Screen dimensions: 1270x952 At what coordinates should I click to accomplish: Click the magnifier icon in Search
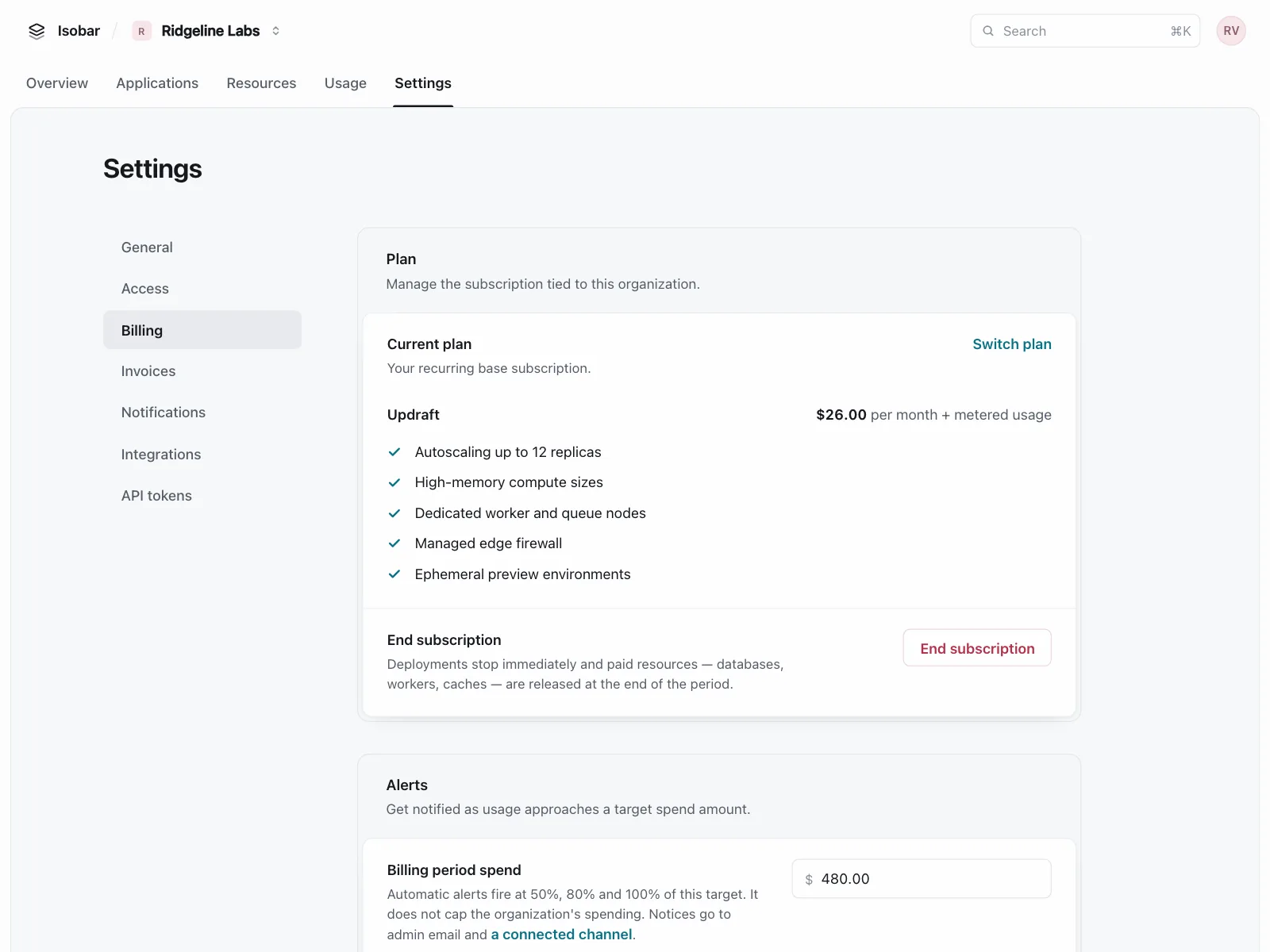[x=988, y=31]
